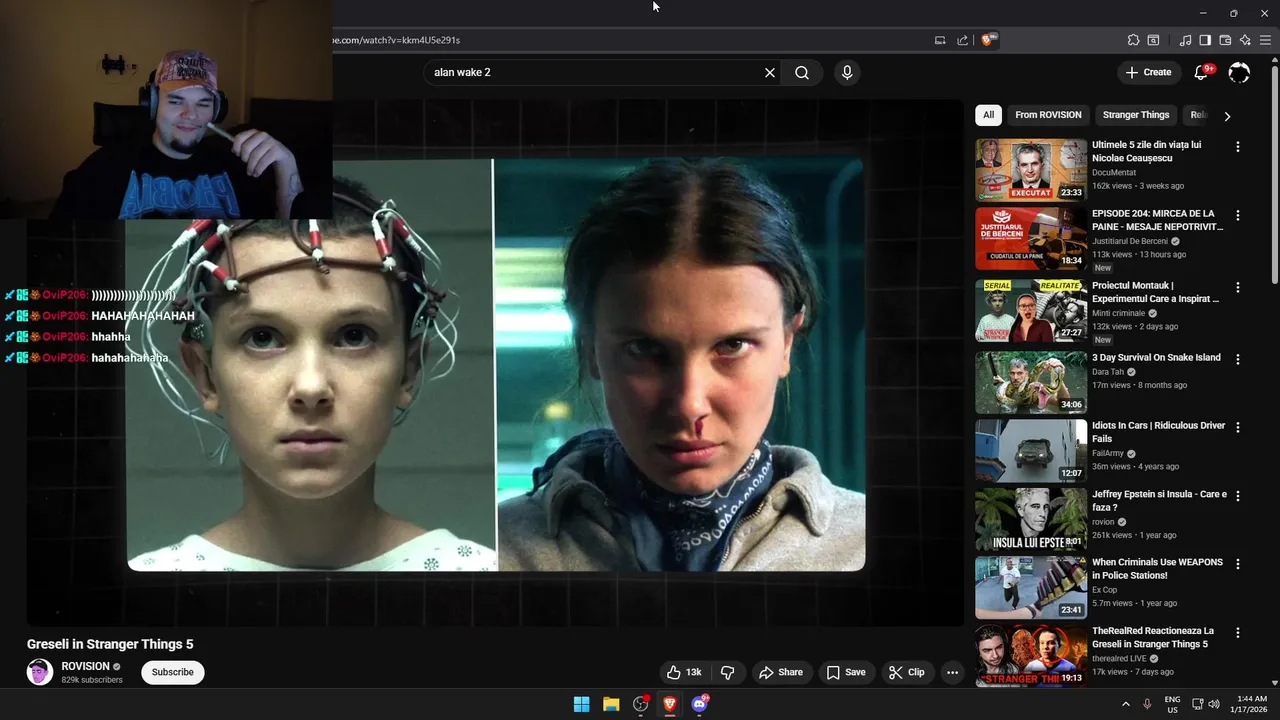1280x720 pixels.
Task: Open Idiots In Cars video thumbnail
Action: (1031, 451)
